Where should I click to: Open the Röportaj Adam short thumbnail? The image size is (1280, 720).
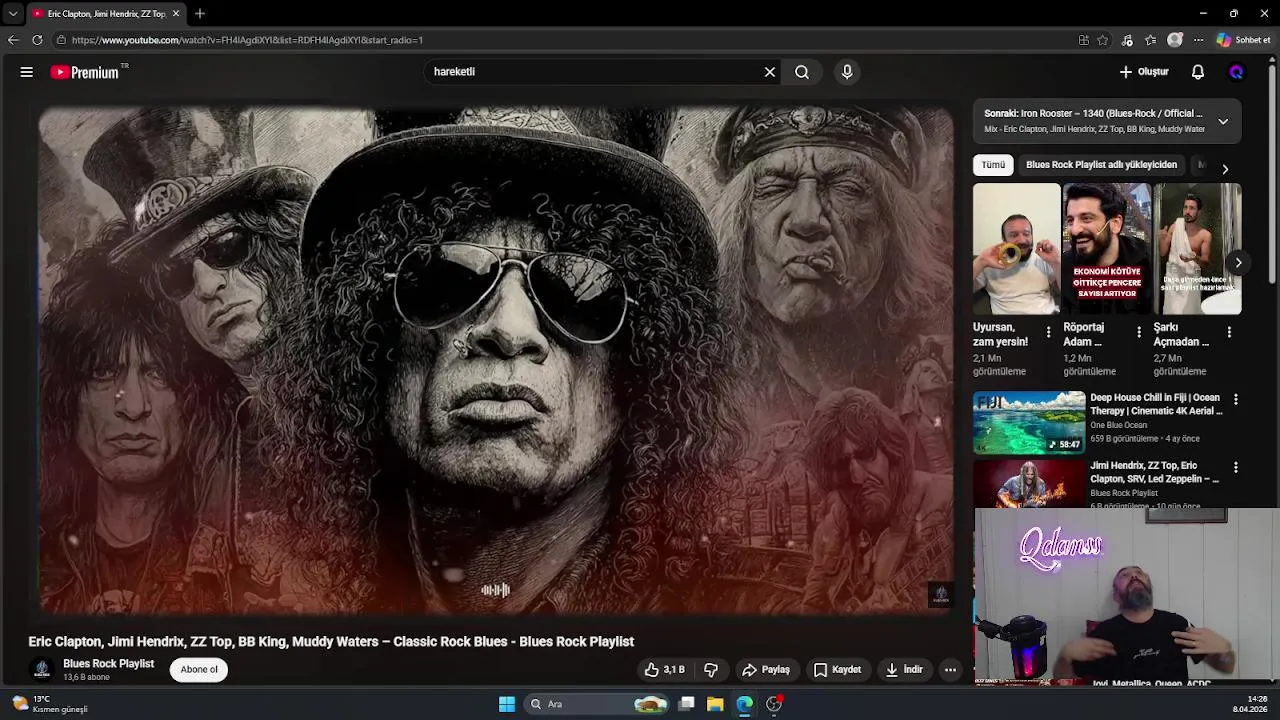1106,249
